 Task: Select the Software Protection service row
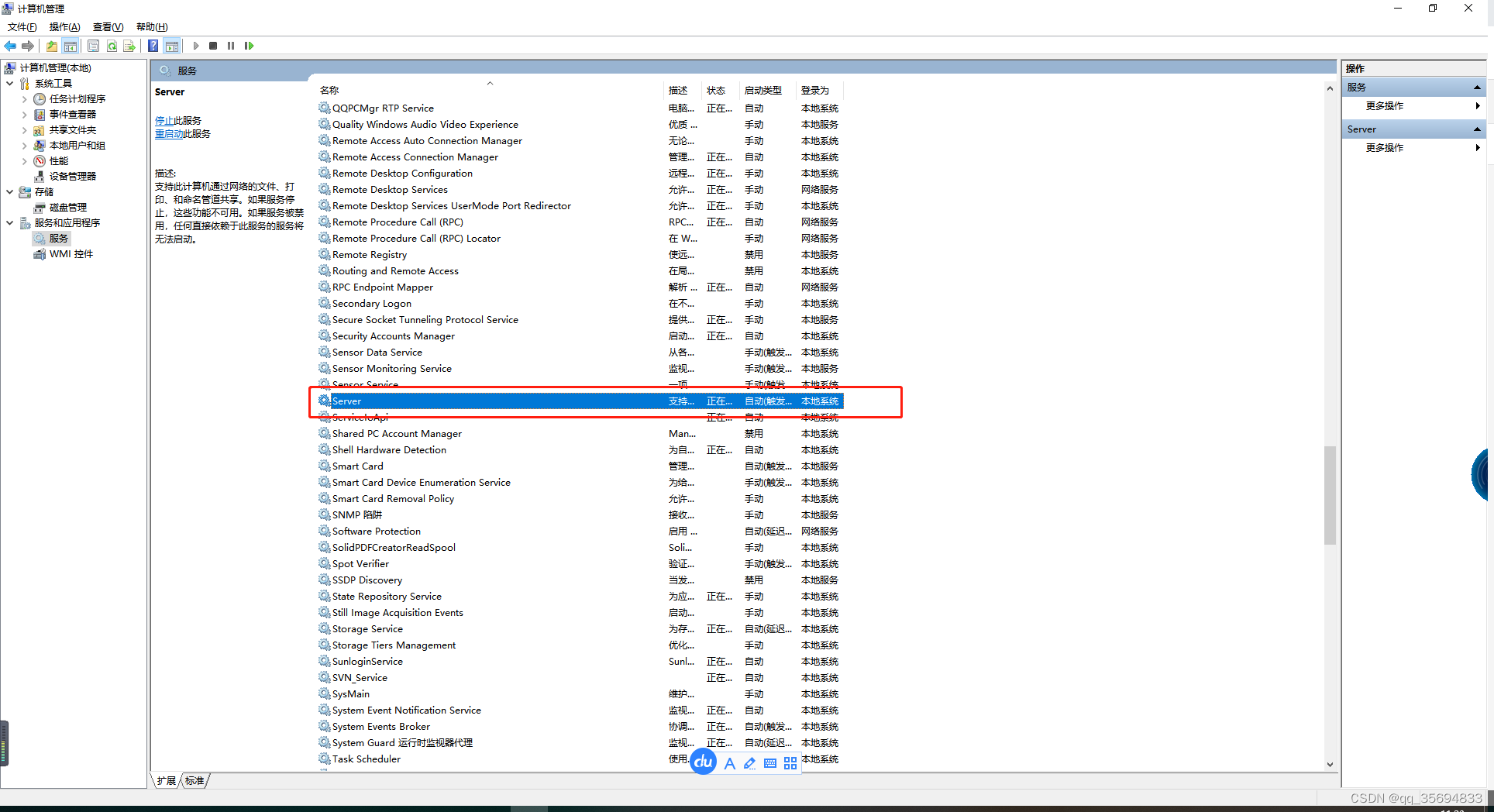(x=580, y=532)
